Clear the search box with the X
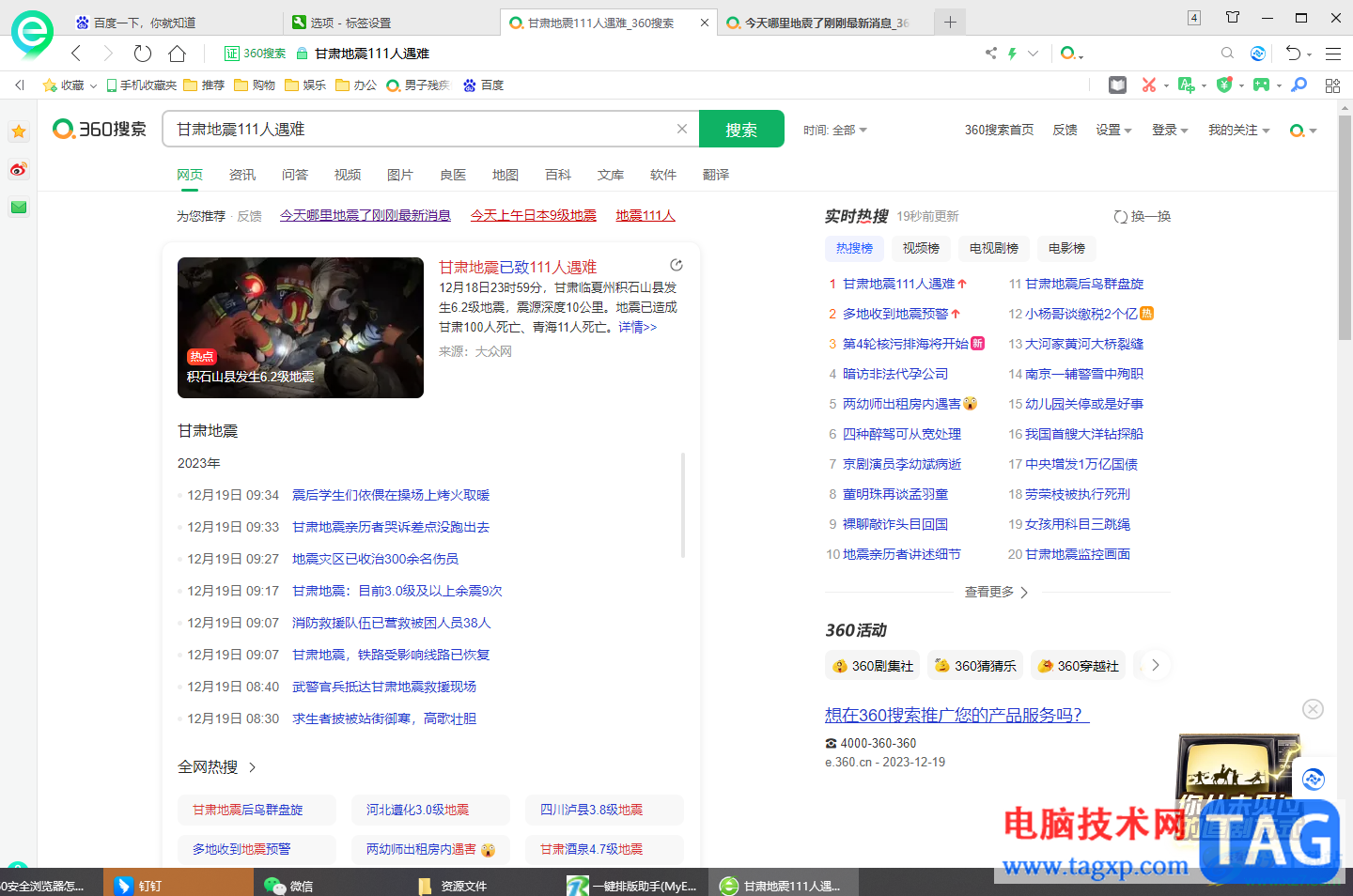The width and height of the screenshot is (1353, 896). [x=681, y=129]
